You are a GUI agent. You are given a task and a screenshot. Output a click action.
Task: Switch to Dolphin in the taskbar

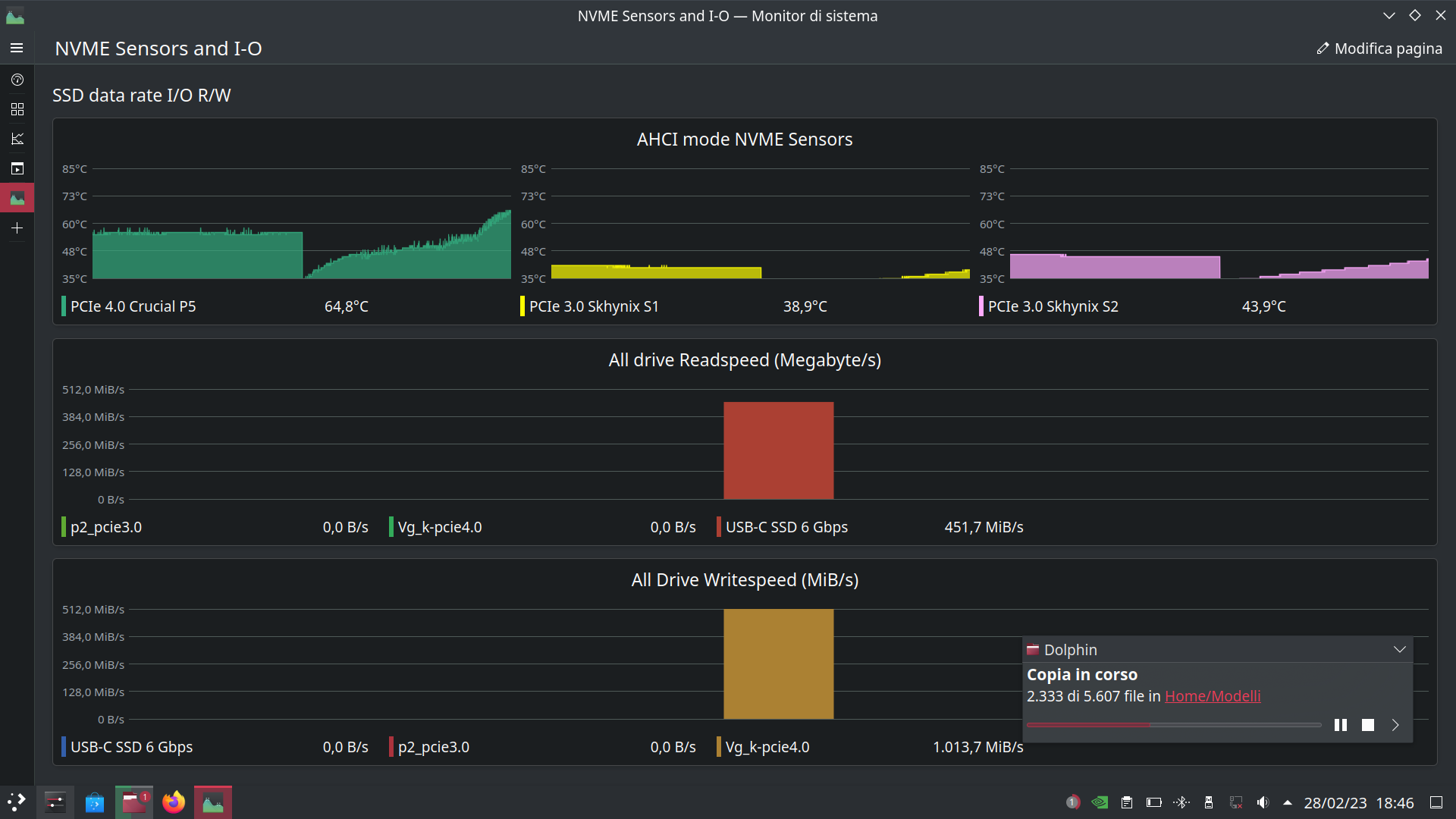click(x=134, y=802)
